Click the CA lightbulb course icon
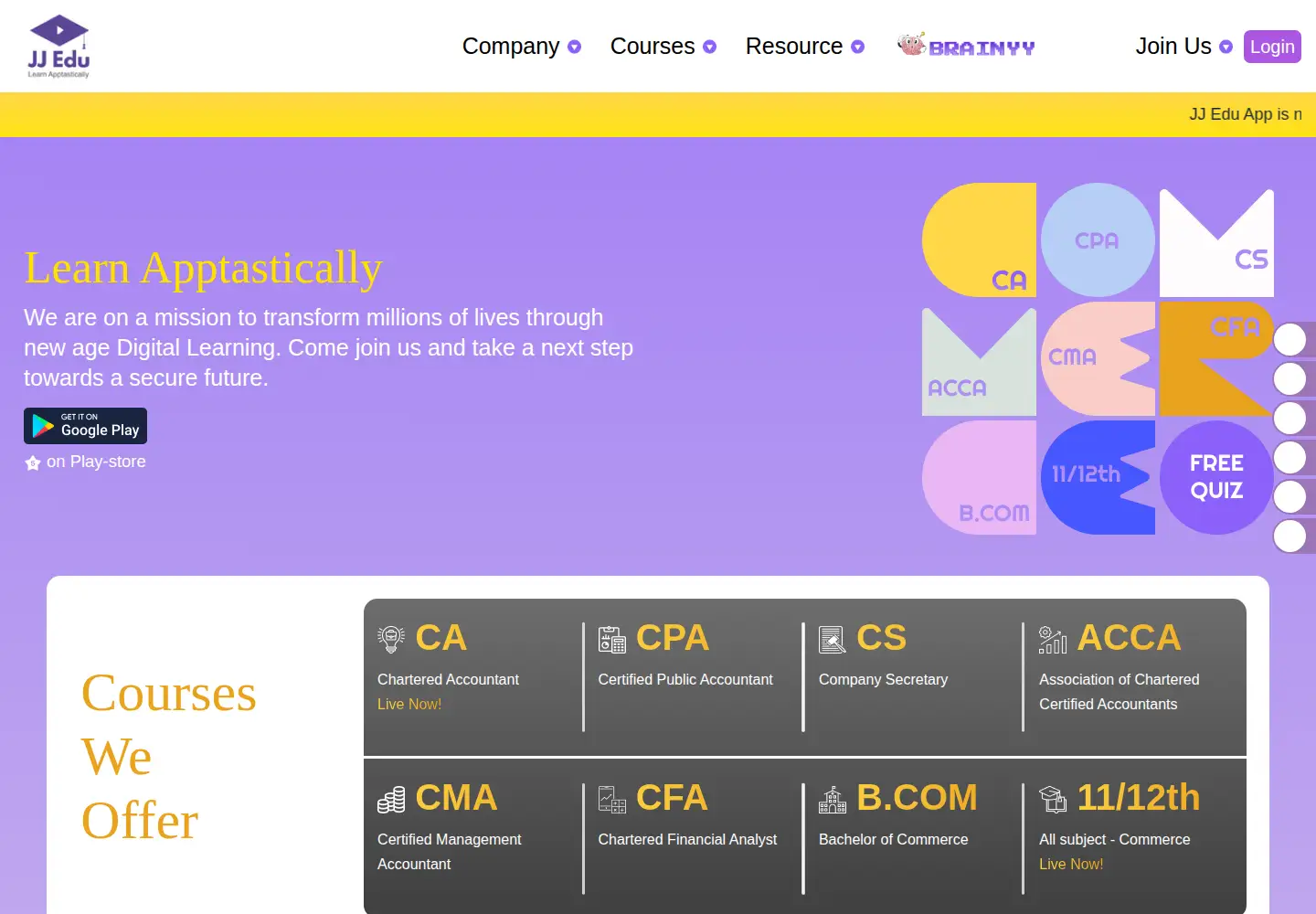 pos(391,639)
